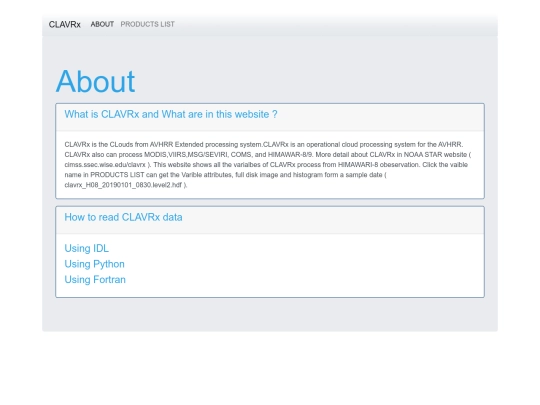
Task: Open the Using Python link
Action: pyautogui.click(x=94, y=264)
